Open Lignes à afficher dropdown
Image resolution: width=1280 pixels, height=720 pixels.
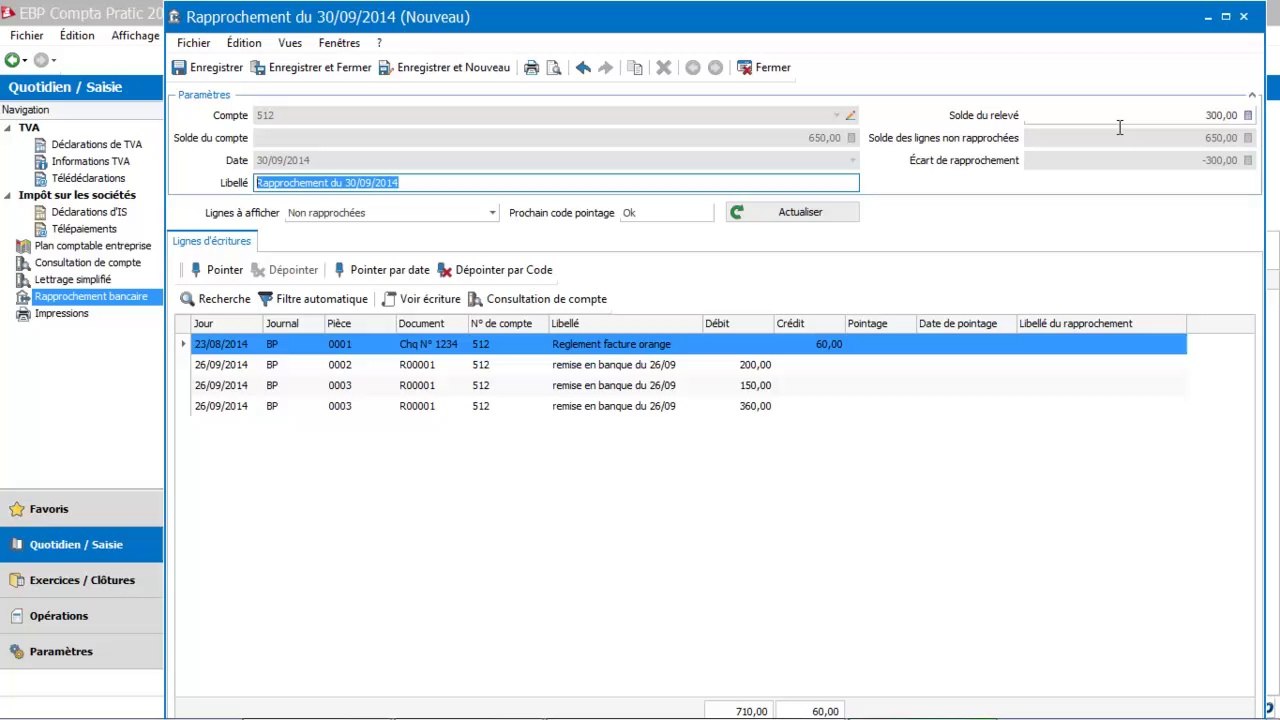492,213
